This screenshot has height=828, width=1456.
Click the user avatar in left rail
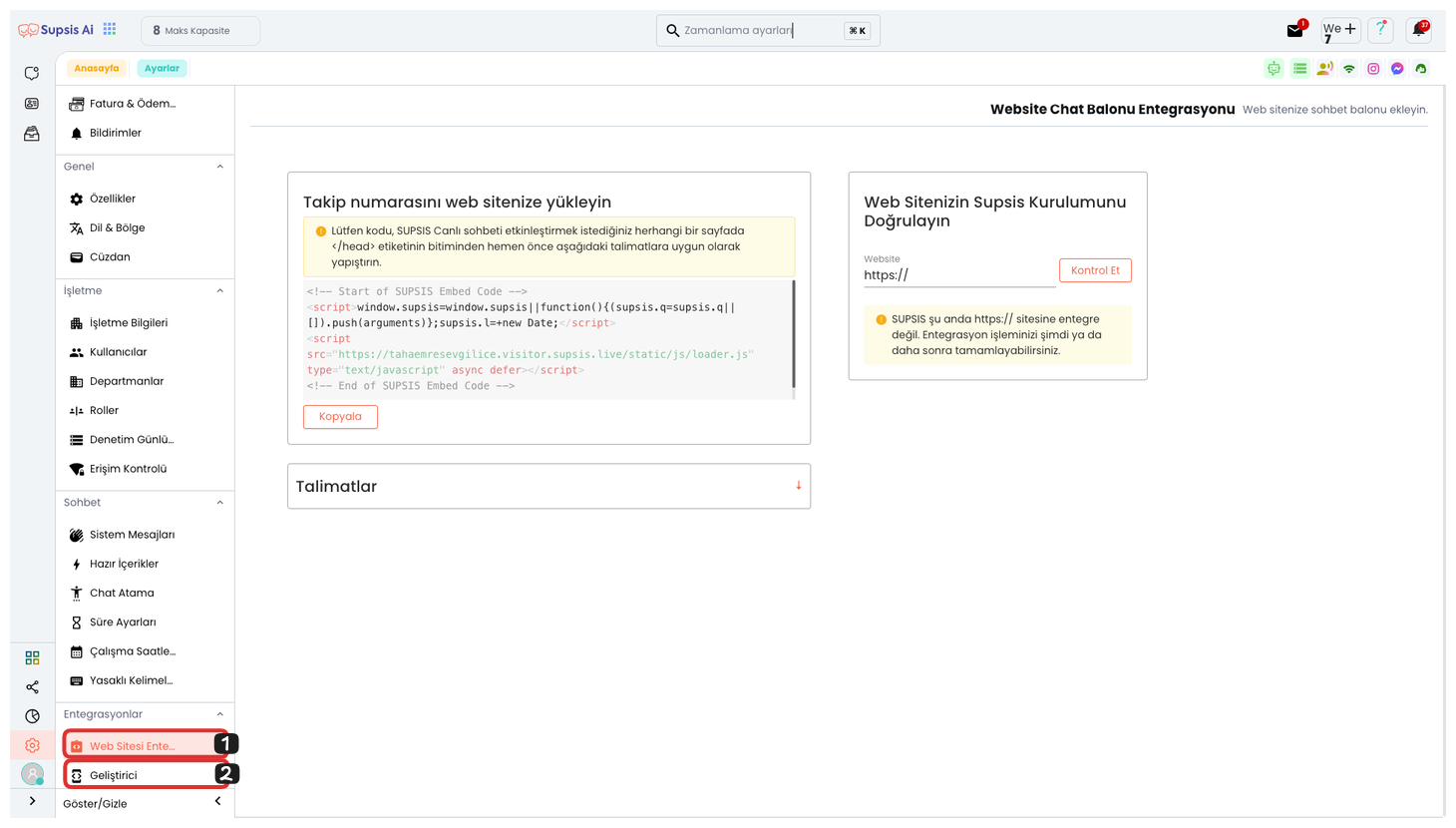pyautogui.click(x=32, y=774)
